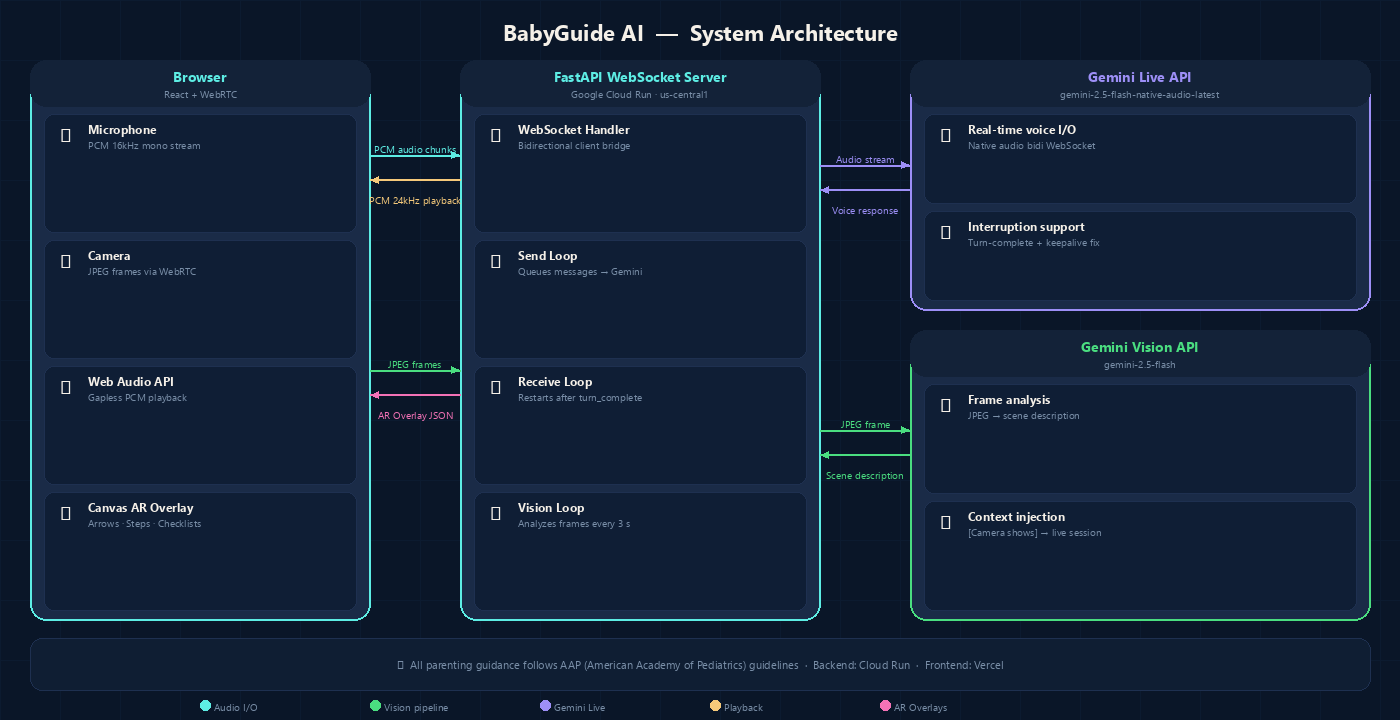Click the FastAPI WebSocket Server panel title
Viewport: 1400px width, 720px height.
pyautogui.click(x=640, y=77)
